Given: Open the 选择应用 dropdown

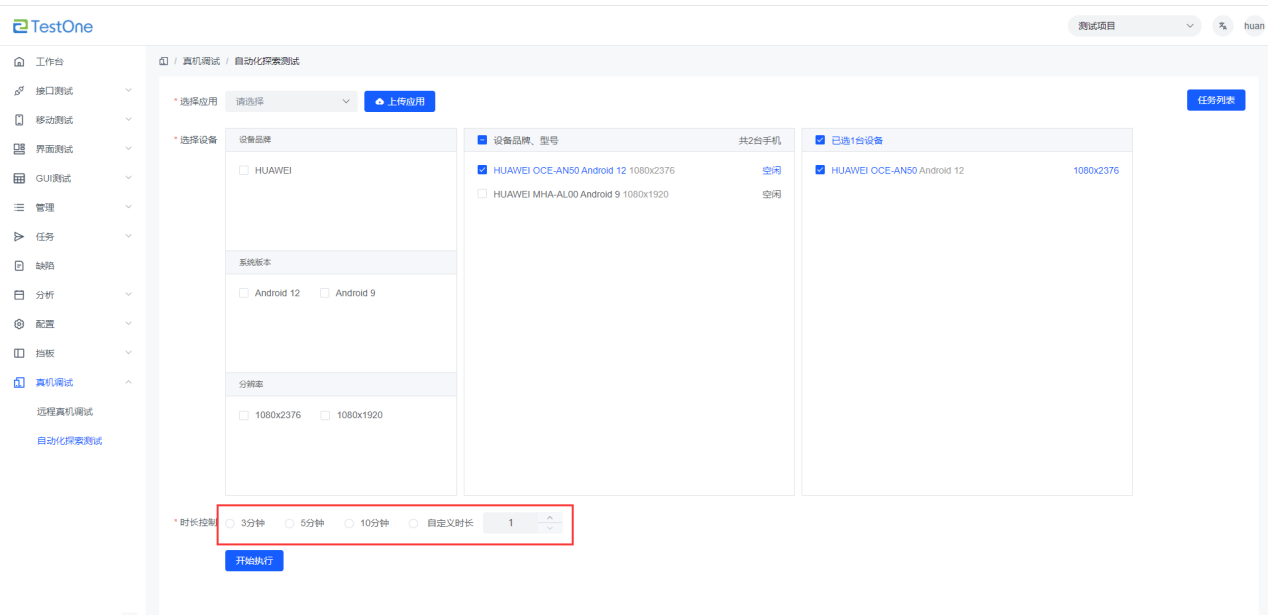Looking at the screenshot, I should tap(291, 101).
